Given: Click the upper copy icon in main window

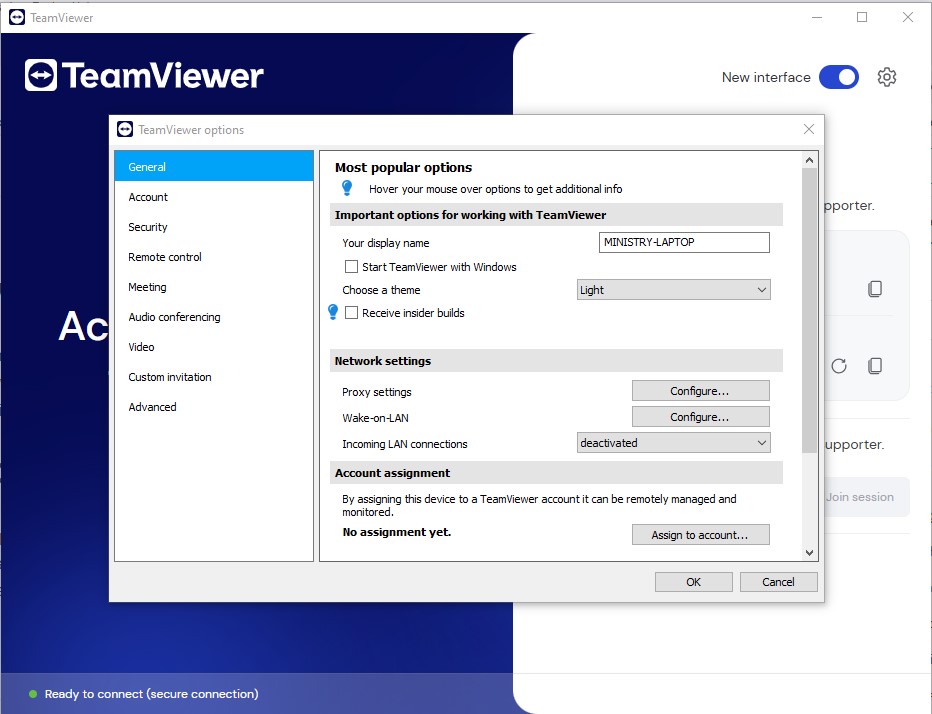Looking at the screenshot, I should (x=875, y=289).
